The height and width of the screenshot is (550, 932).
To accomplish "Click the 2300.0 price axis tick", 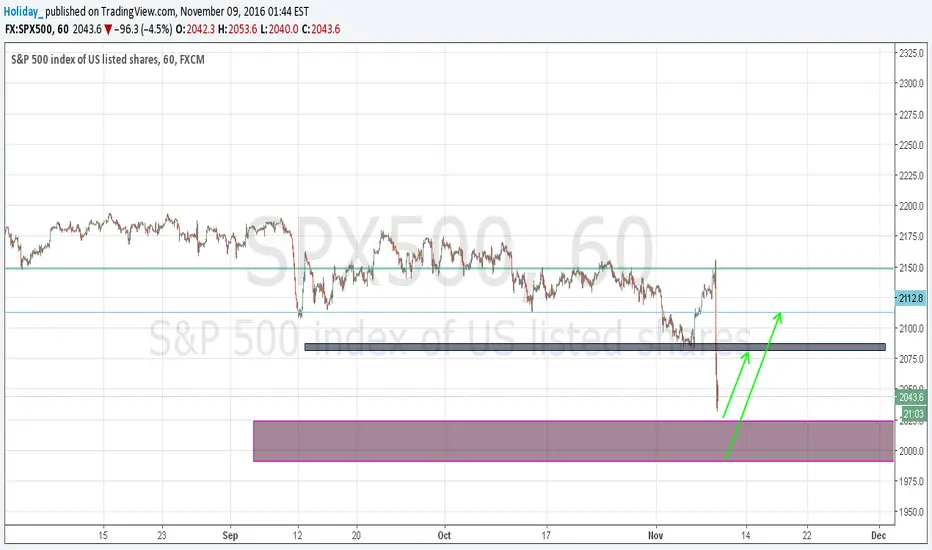I will (911, 84).
